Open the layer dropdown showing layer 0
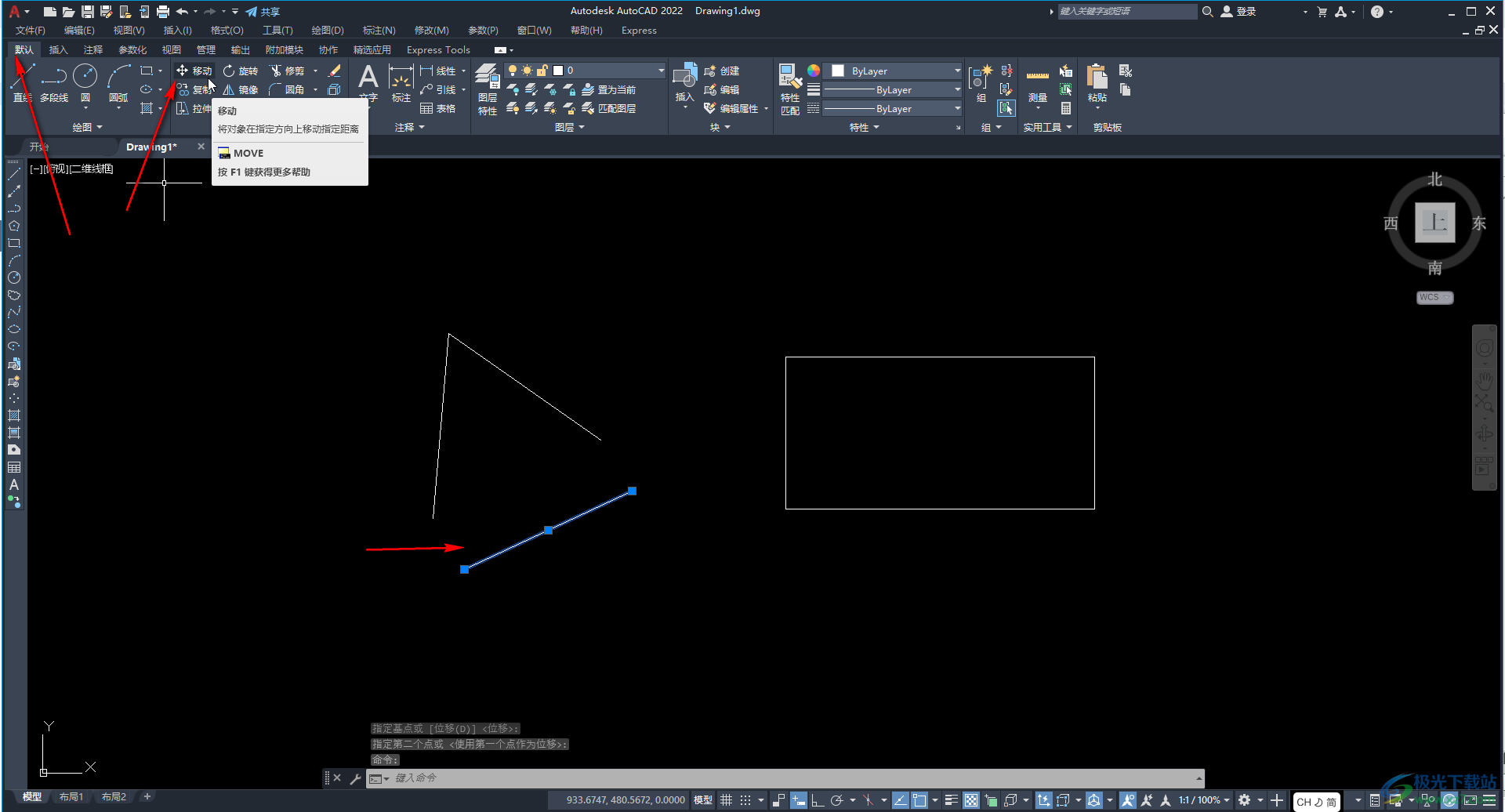This screenshot has width=1505, height=812. (585, 71)
